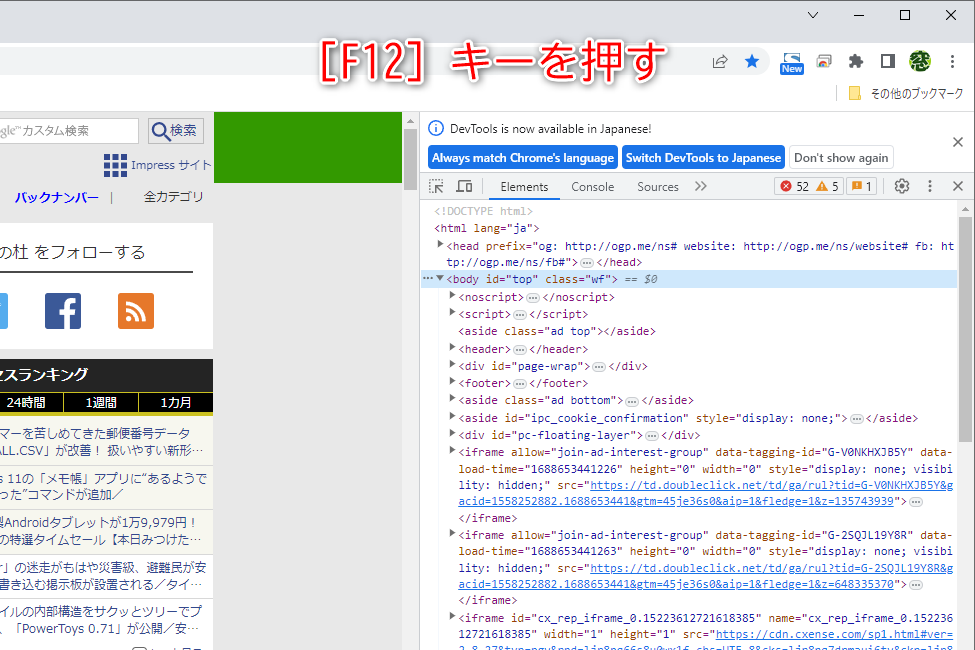The height and width of the screenshot is (650, 975).
Task: Click the orange RSS feed icon
Action: pyautogui.click(x=135, y=311)
